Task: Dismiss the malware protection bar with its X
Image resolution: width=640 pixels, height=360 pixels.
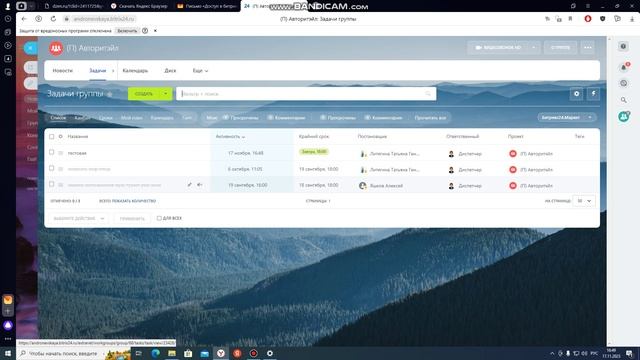Action: tap(155, 31)
